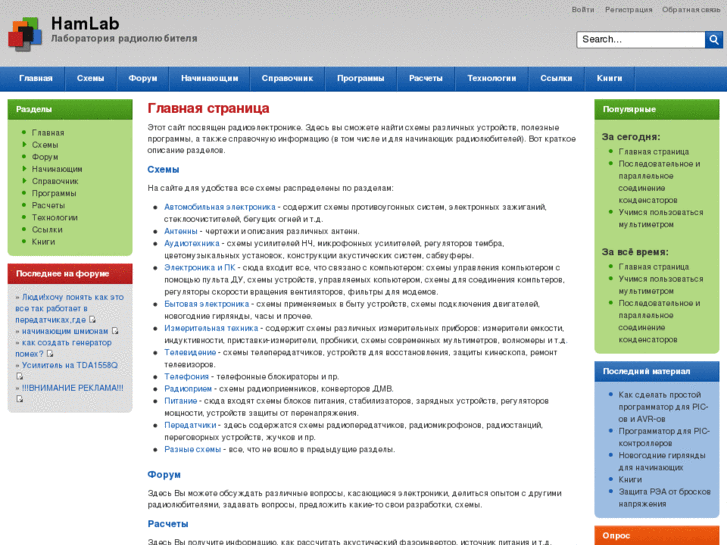
Task: Open 'Последовательное и параллельное' under За всё время
Action: (x=659, y=321)
